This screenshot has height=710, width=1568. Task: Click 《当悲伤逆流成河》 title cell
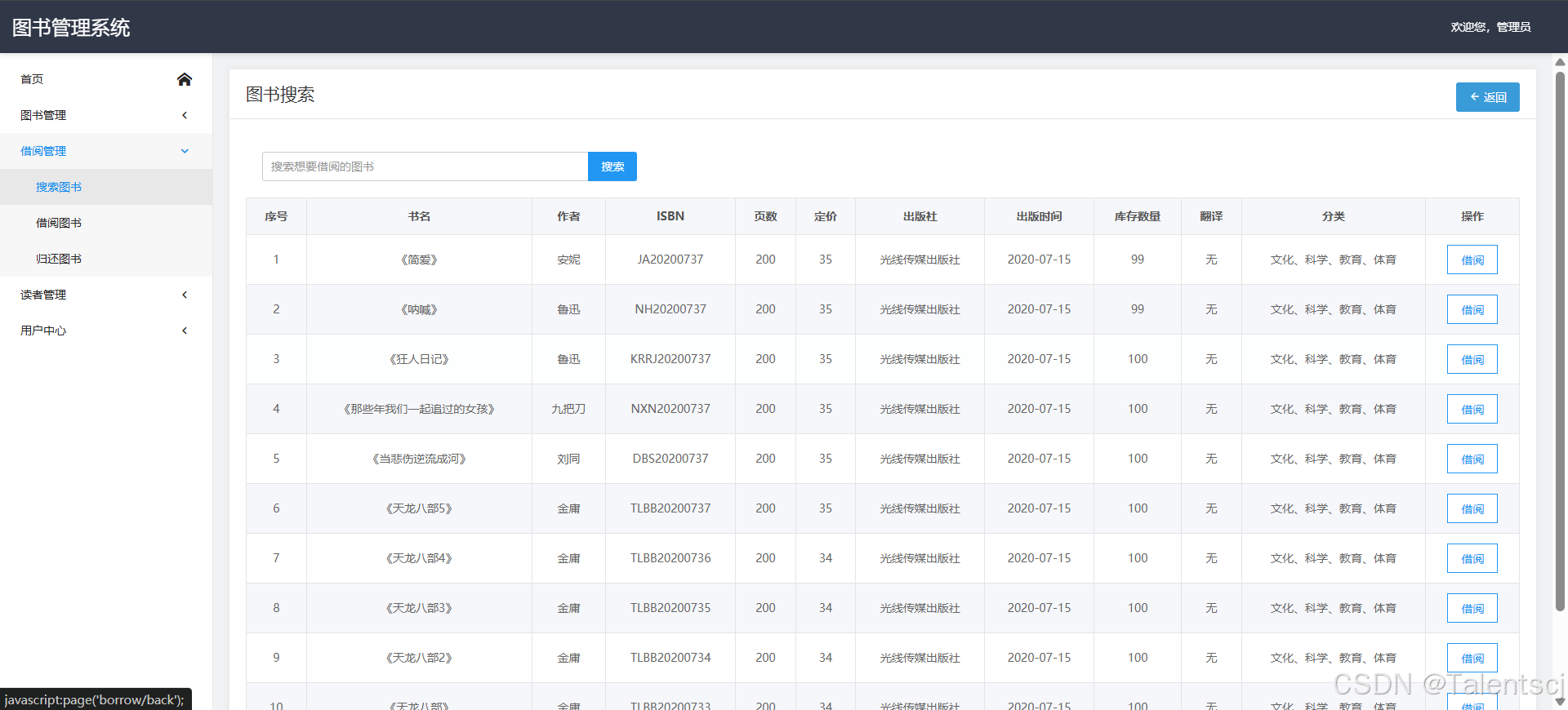(419, 459)
